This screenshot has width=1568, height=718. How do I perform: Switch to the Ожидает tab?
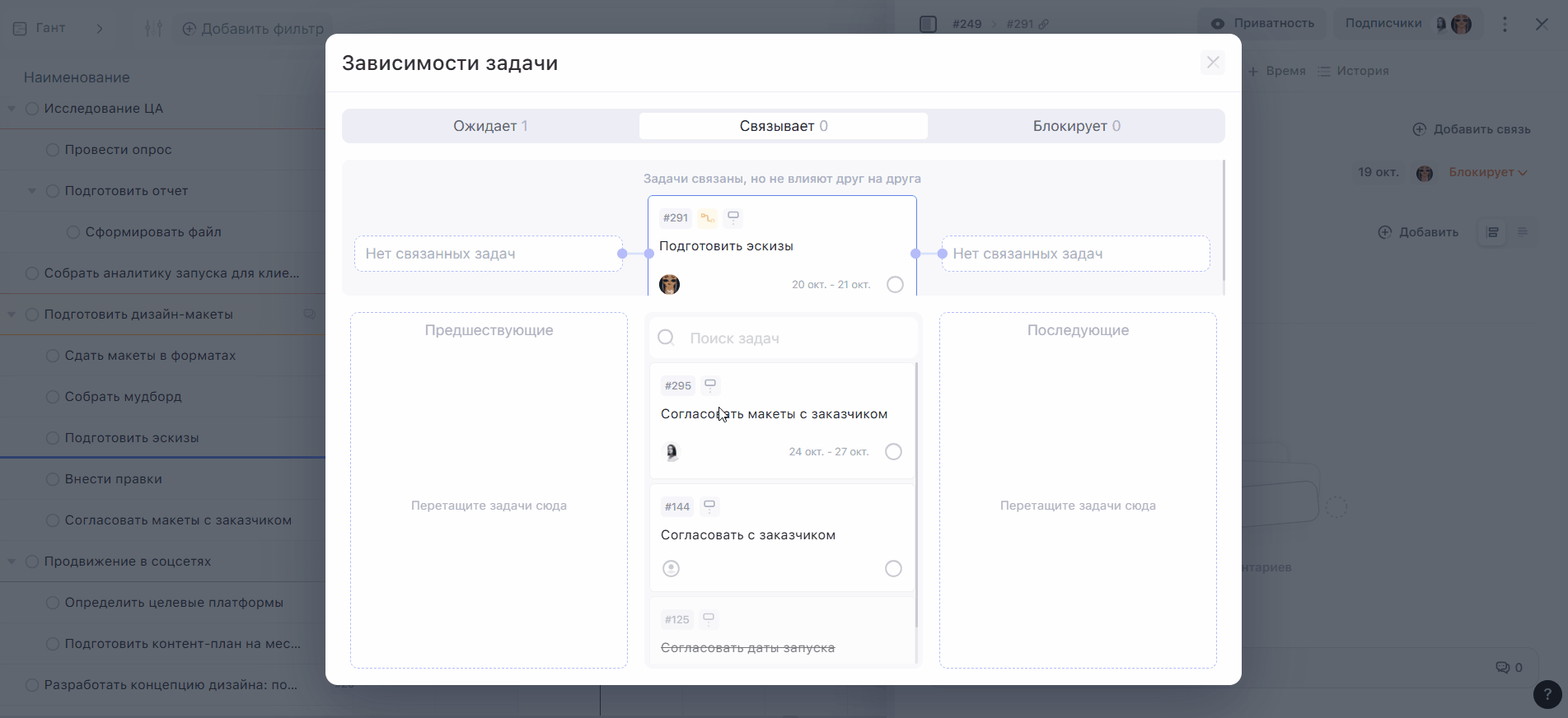(490, 126)
